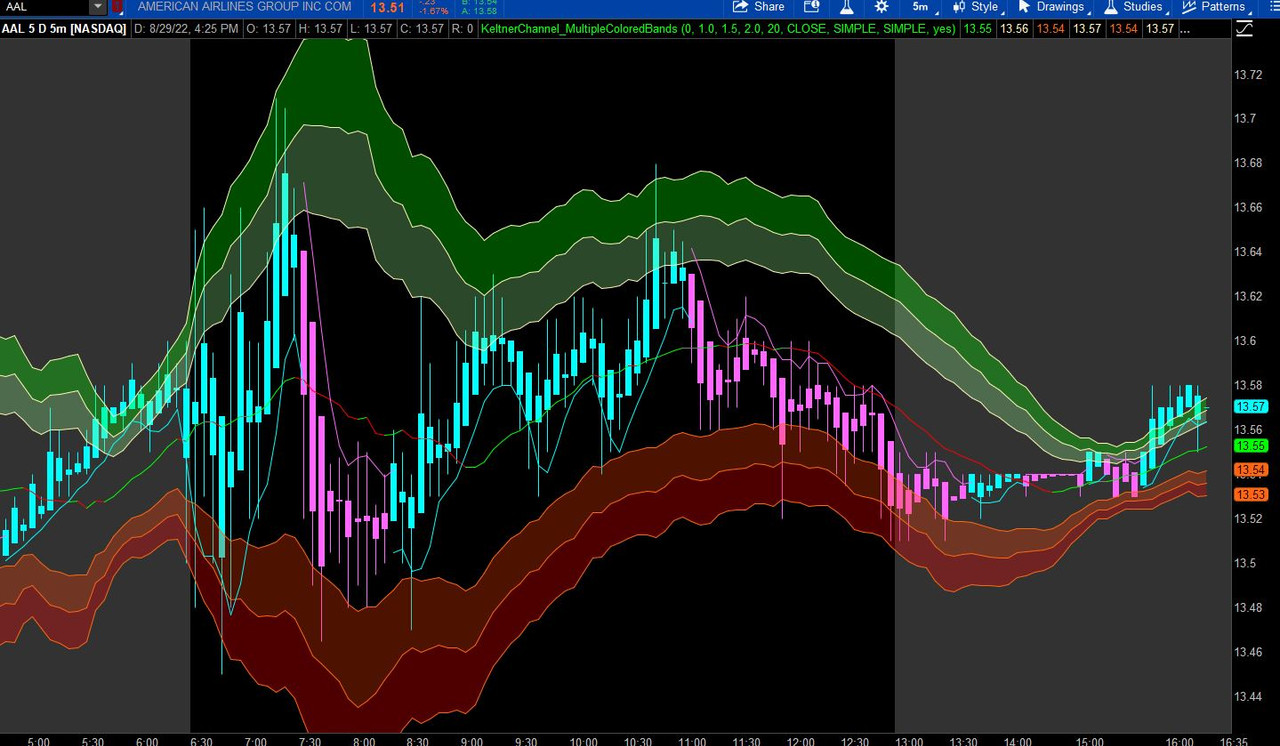The image size is (1280, 746).
Task: Open the chart notes icon beside Share
Action: coord(811,7)
